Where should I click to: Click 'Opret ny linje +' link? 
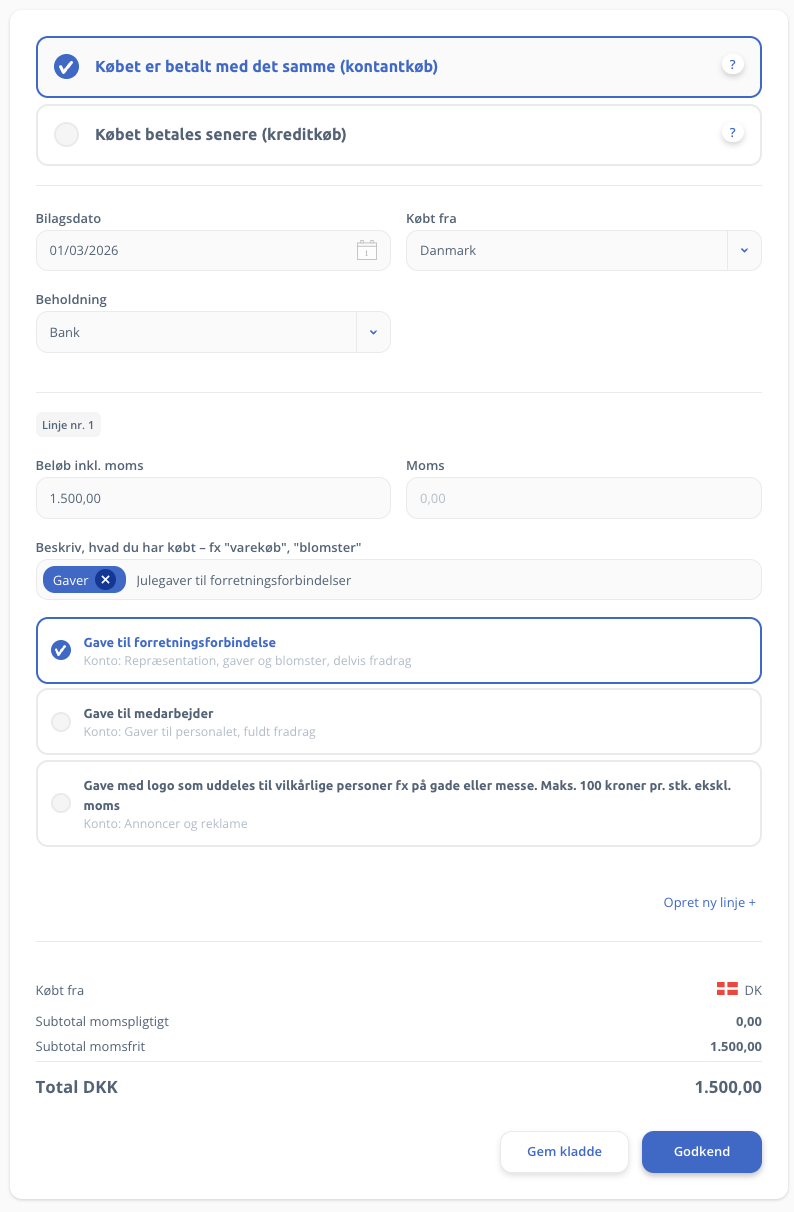709,902
